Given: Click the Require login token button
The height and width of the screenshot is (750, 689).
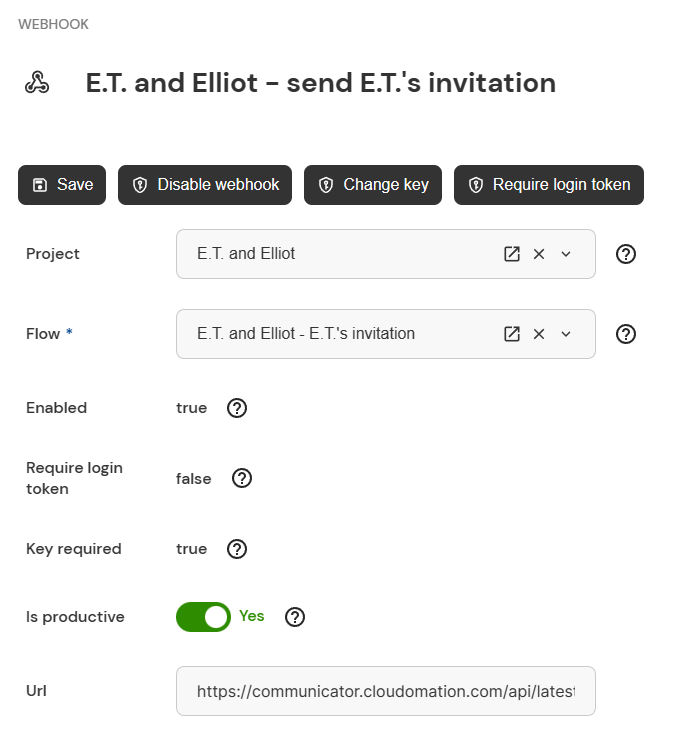Looking at the screenshot, I should tap(549, 185).
